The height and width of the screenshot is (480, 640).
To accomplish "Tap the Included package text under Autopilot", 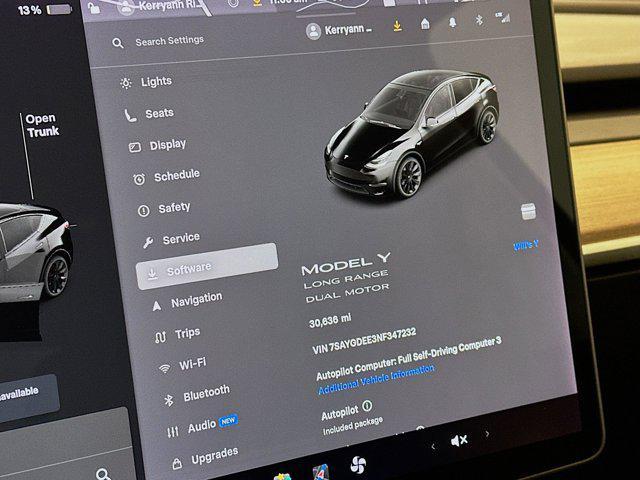I will [353, 426].
